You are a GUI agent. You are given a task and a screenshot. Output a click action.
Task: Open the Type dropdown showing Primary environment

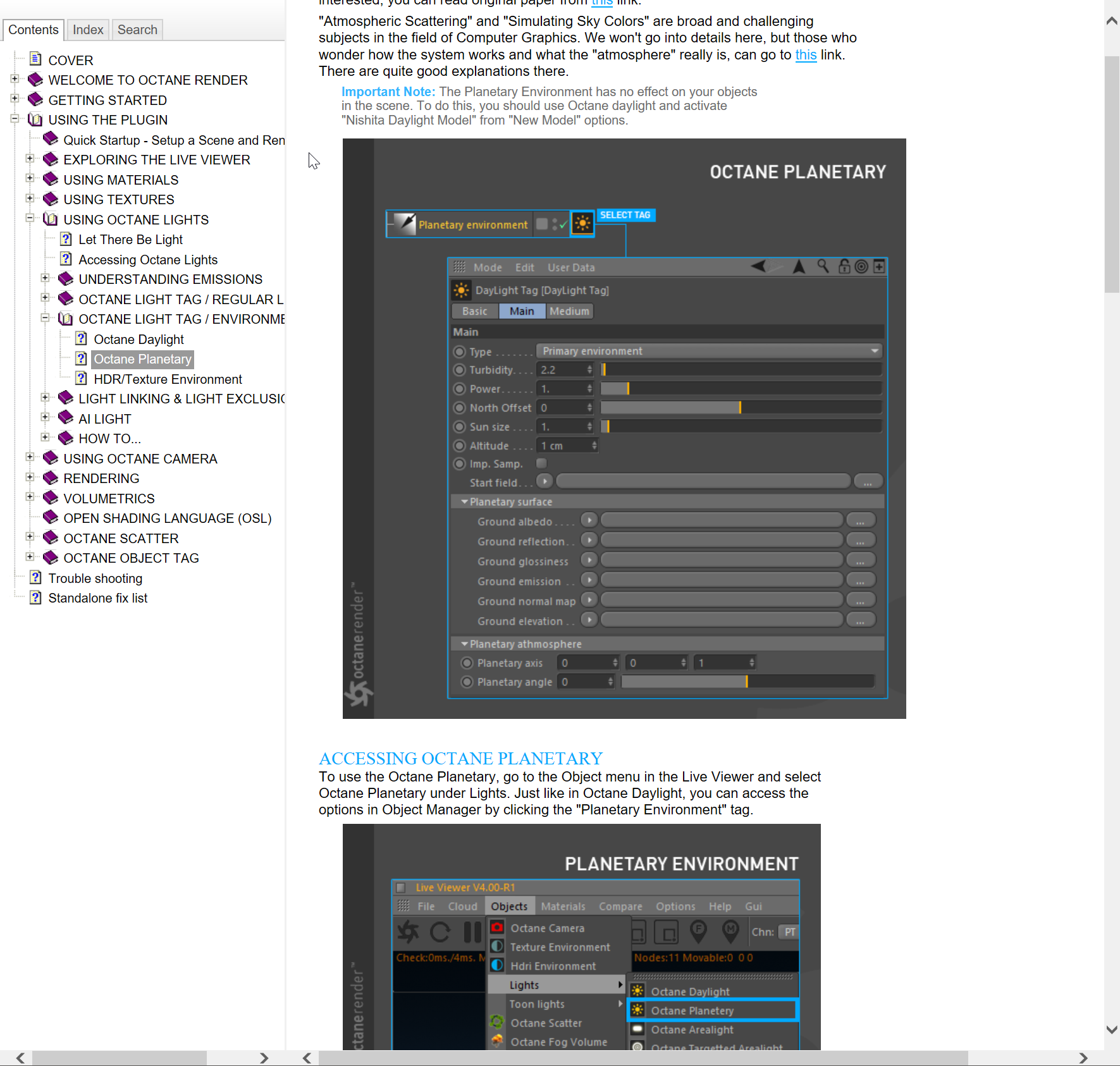pyautogui.click(x=709, y=351)
